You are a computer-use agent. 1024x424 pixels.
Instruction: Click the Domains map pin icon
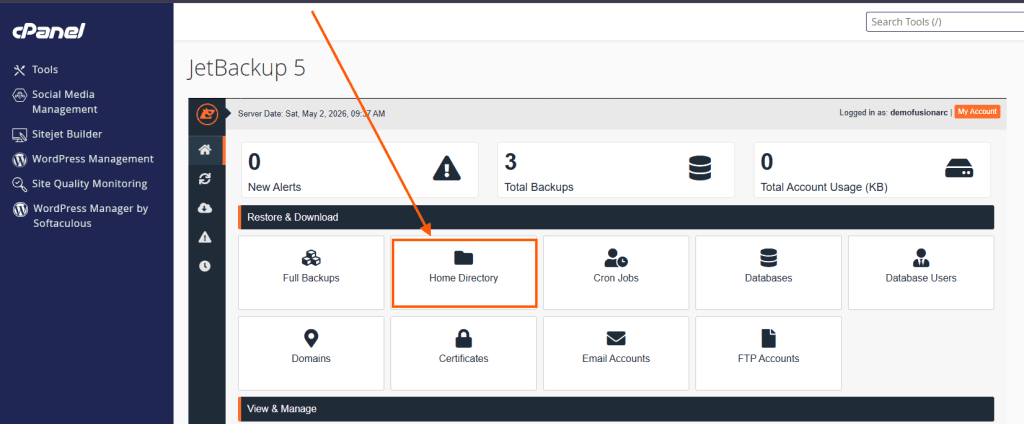coord(312,338)
